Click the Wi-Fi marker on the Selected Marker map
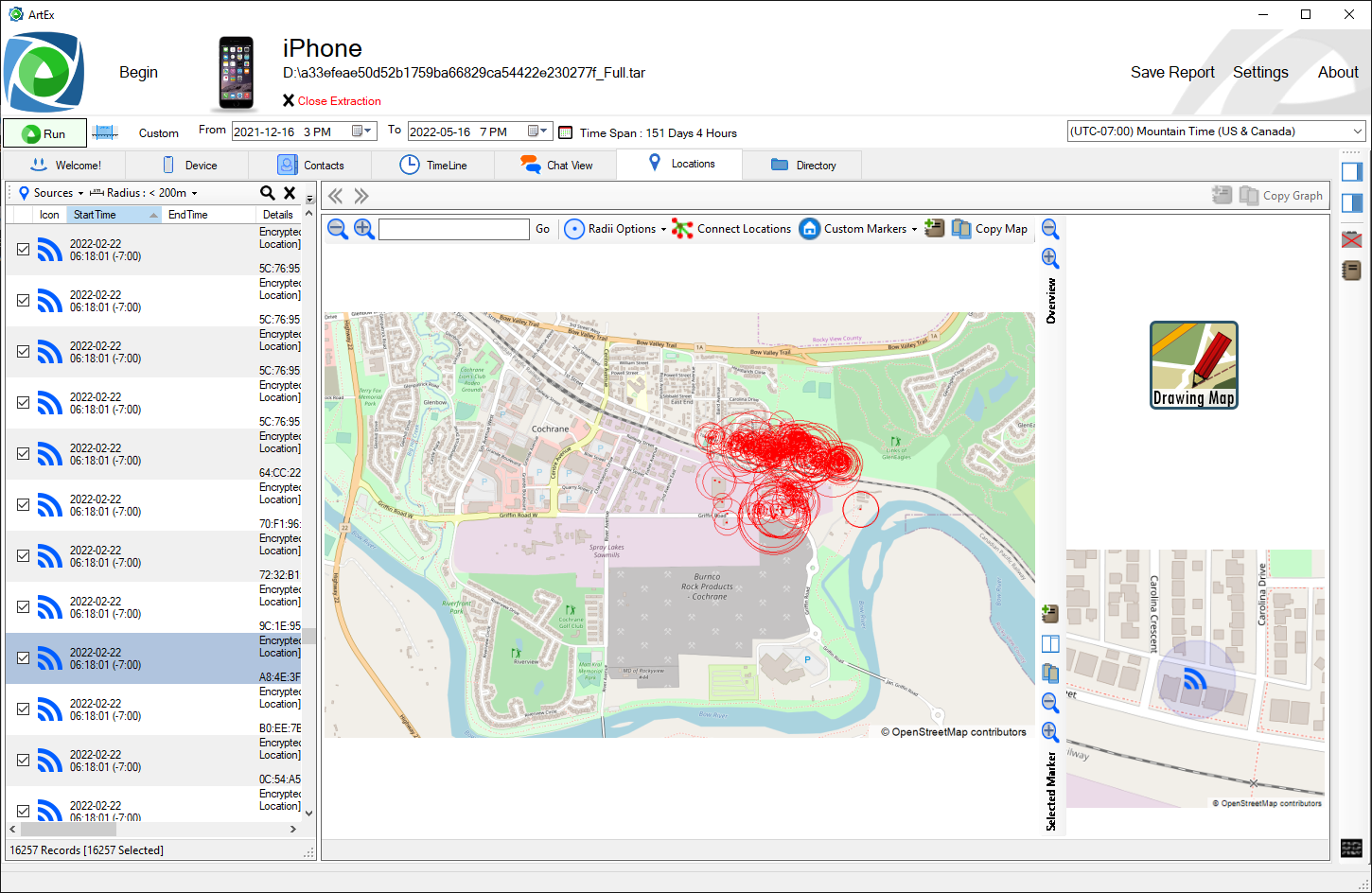 (1196, 680)
